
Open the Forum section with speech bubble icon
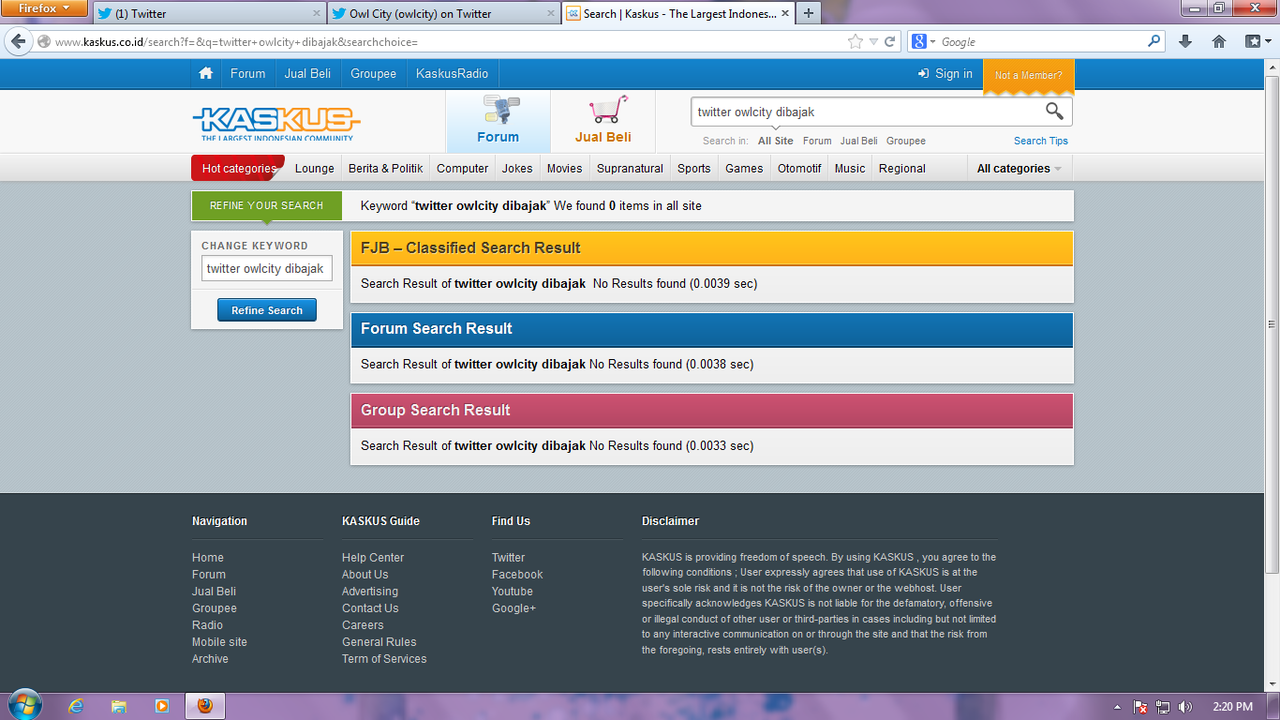(498, 121)
